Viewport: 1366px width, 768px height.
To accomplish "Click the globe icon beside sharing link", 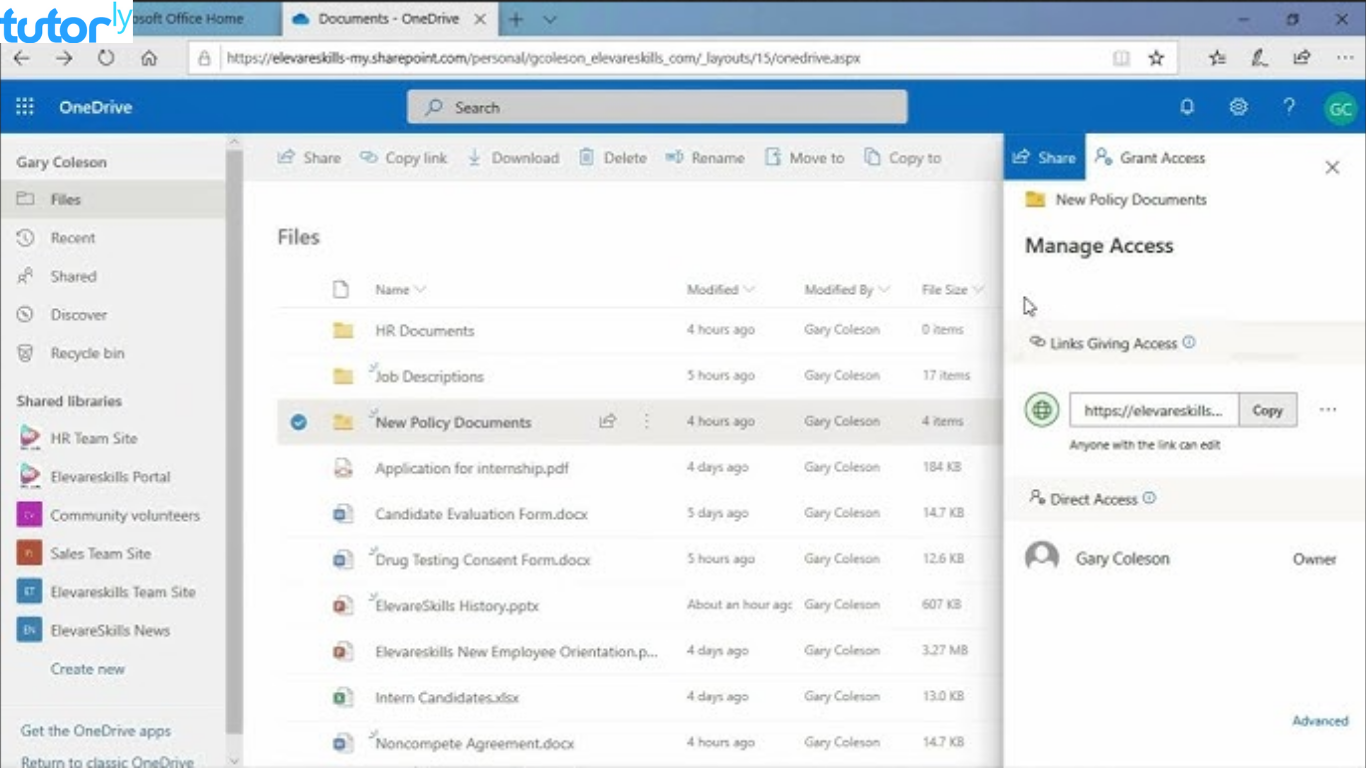I will pyautogui.click(x=1042, y=410).
